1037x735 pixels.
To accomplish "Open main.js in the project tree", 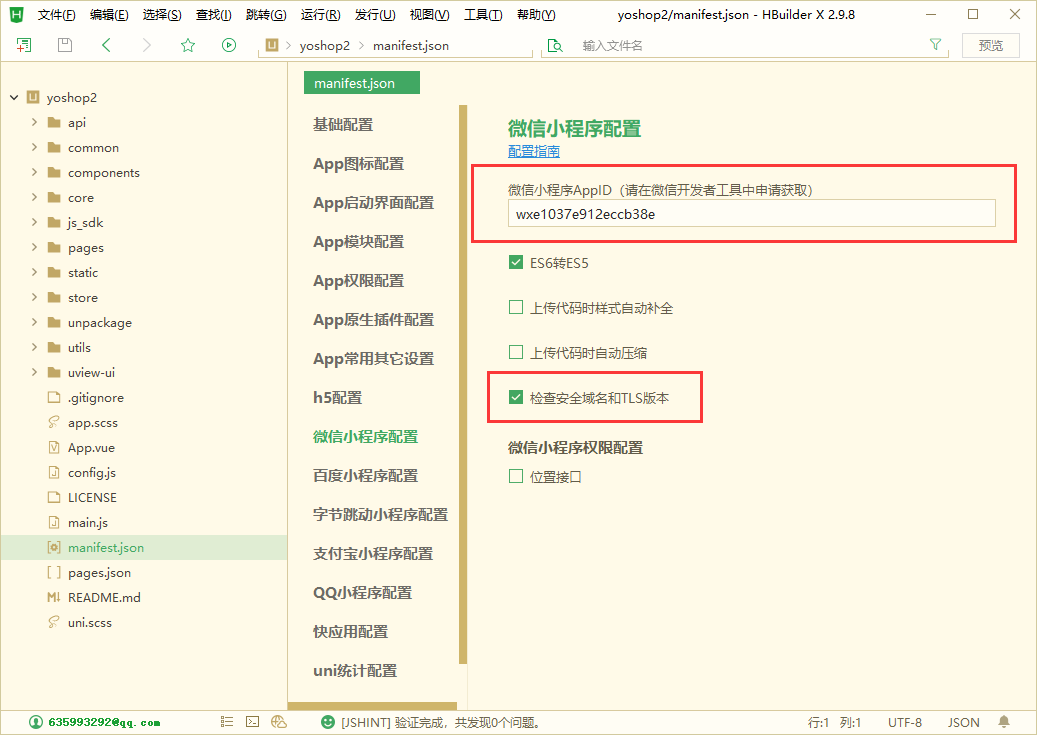I will click(88, 523).
